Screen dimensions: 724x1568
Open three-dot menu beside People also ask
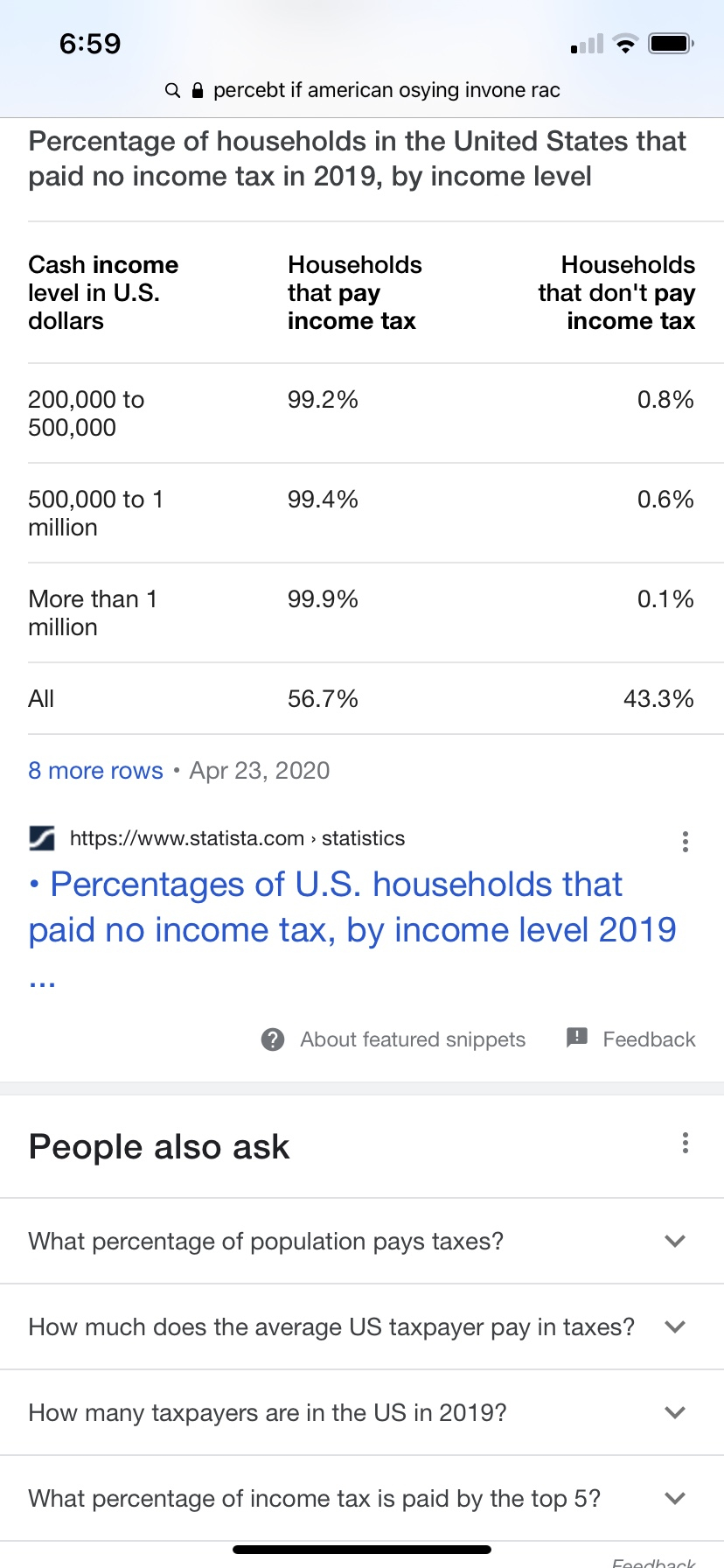(x=686, y=1143)
